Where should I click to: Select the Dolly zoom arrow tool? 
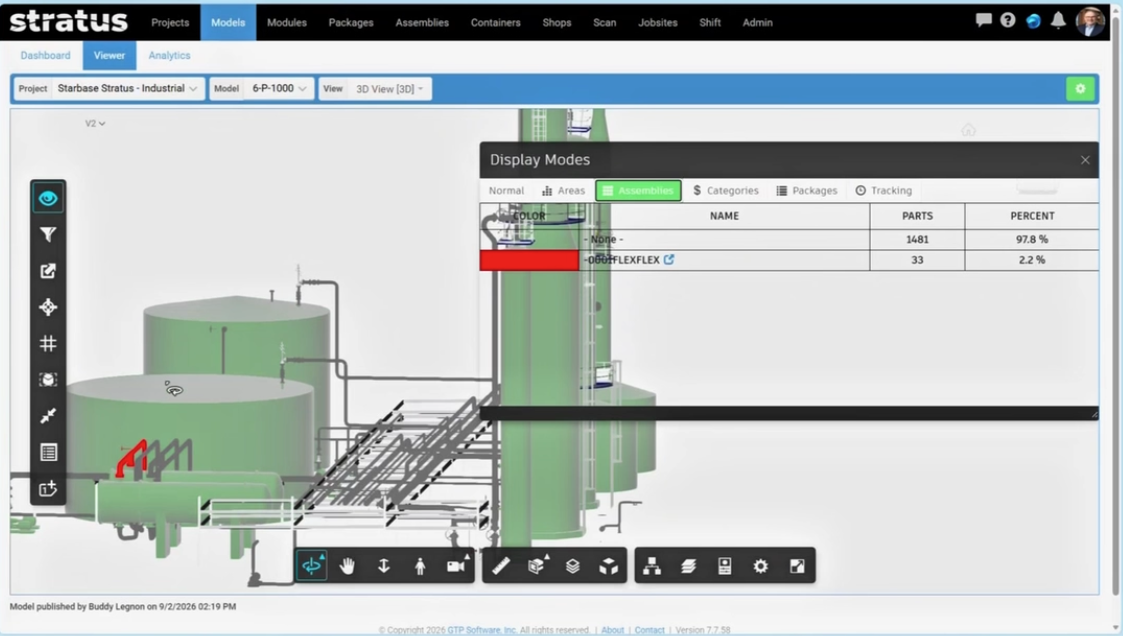(x=384, y=566)
